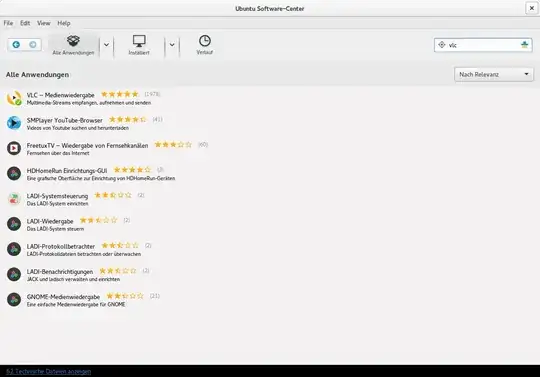Click the five-star rating of VLC
The width and height of the screenshot is (540, 377).
(120, 94)
